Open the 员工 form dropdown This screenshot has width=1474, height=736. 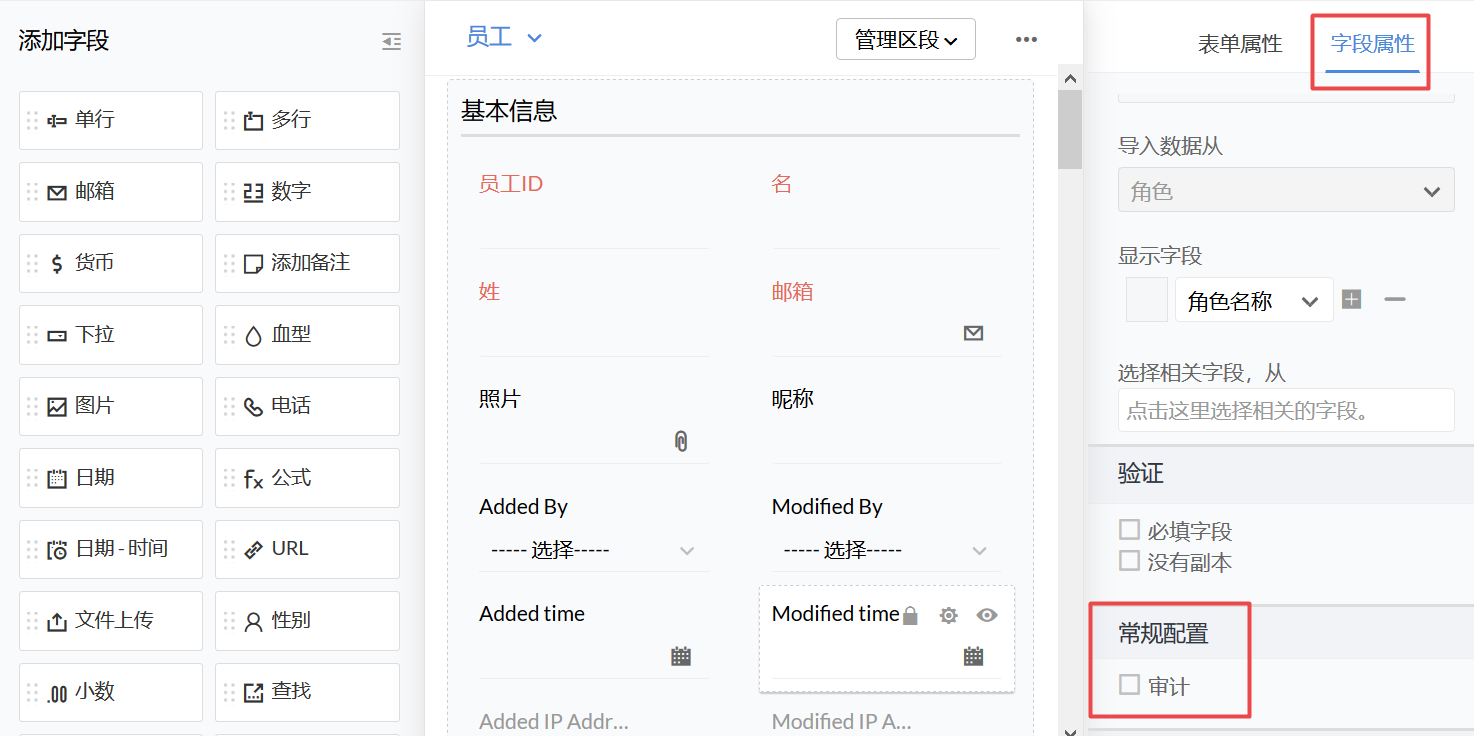point(504,38)
